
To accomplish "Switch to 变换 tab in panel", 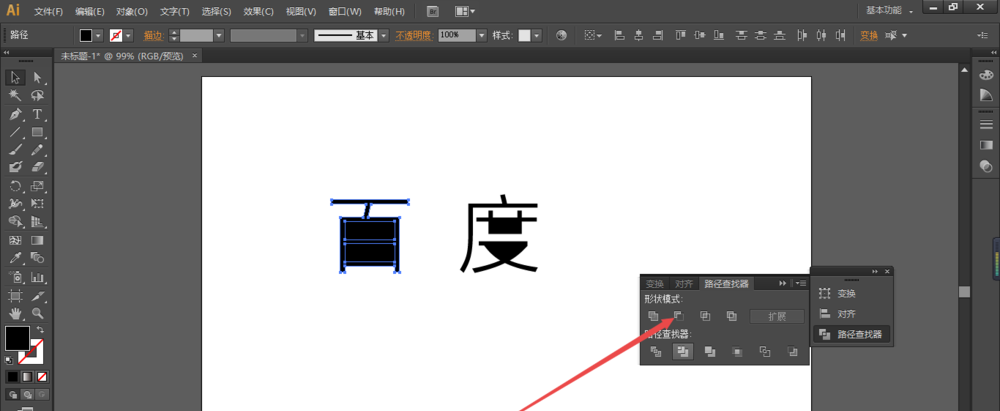I will 655,284.
